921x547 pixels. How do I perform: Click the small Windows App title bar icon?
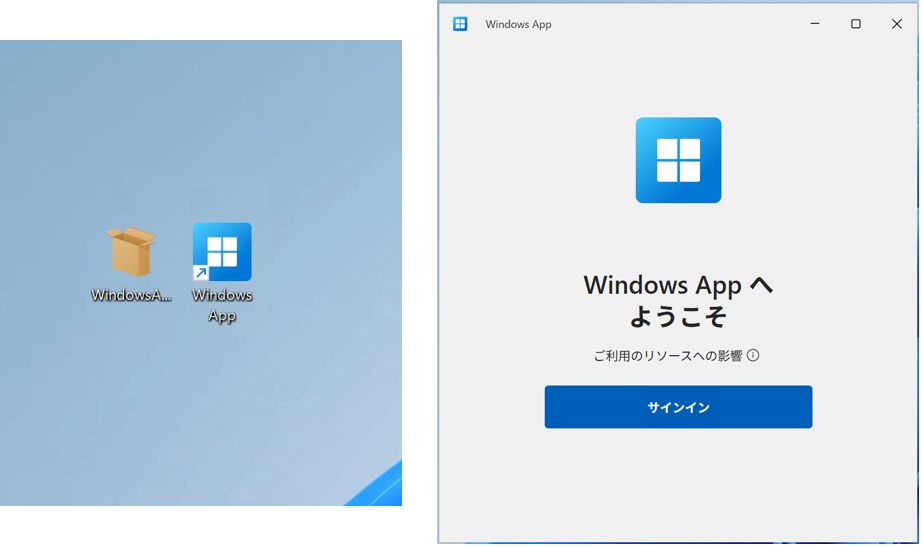tap(460, 24)
